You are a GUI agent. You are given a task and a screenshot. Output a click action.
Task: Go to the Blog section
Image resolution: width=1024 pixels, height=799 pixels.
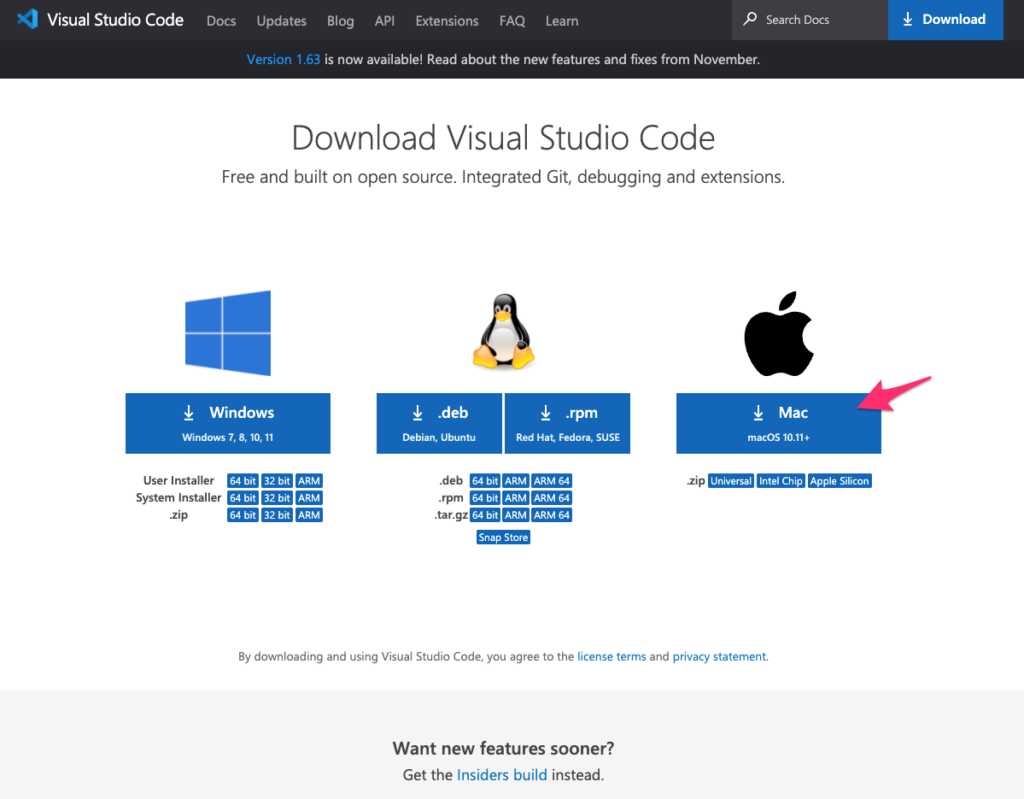coord(340,21)
